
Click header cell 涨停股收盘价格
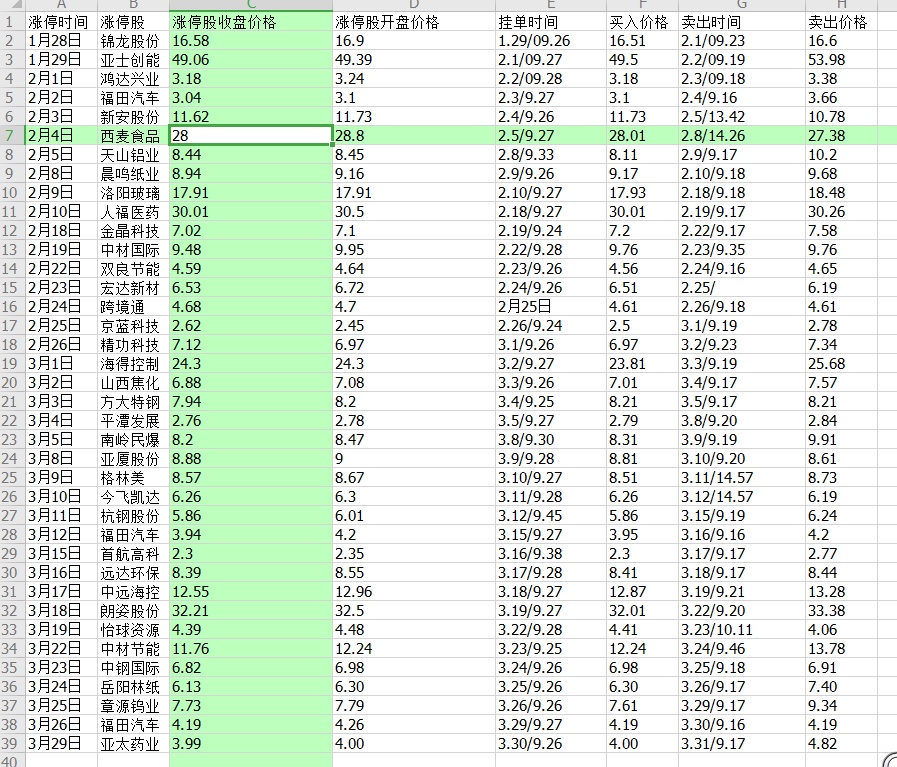(x=251, y=22)
